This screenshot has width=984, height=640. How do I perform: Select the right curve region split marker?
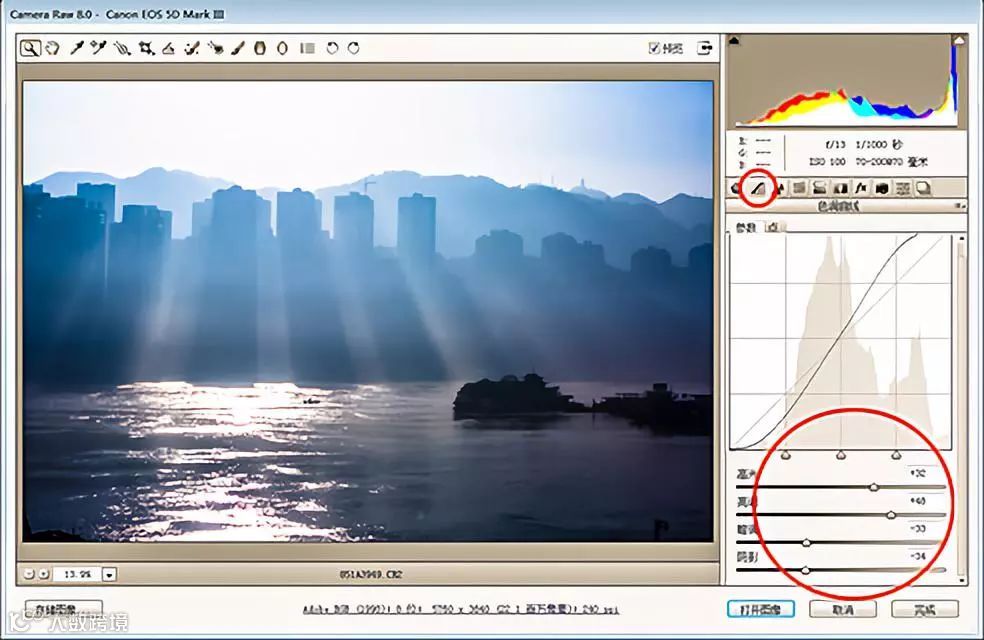coord(896,455)
